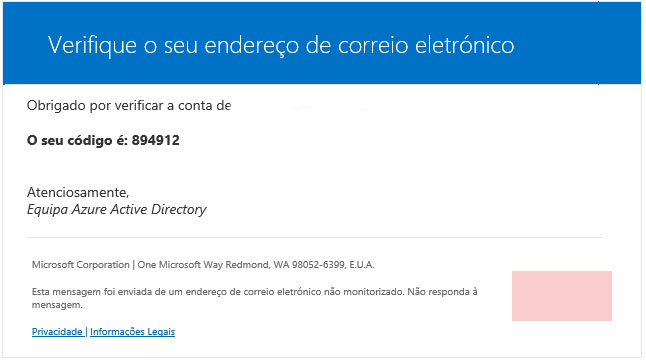This screenshot has height=360, width=646.
Task: Click the pink placeholder logo box
Action: pos(562,296)
